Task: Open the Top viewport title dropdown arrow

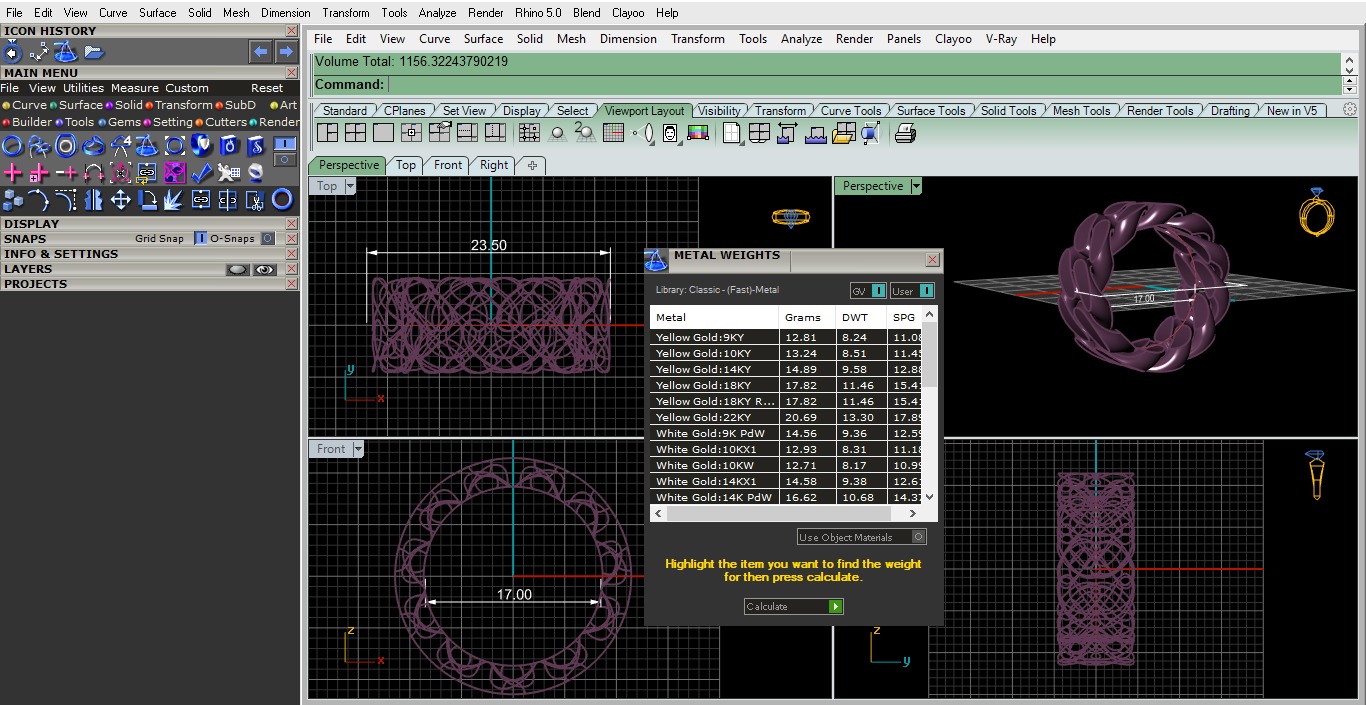Action: 350,186
